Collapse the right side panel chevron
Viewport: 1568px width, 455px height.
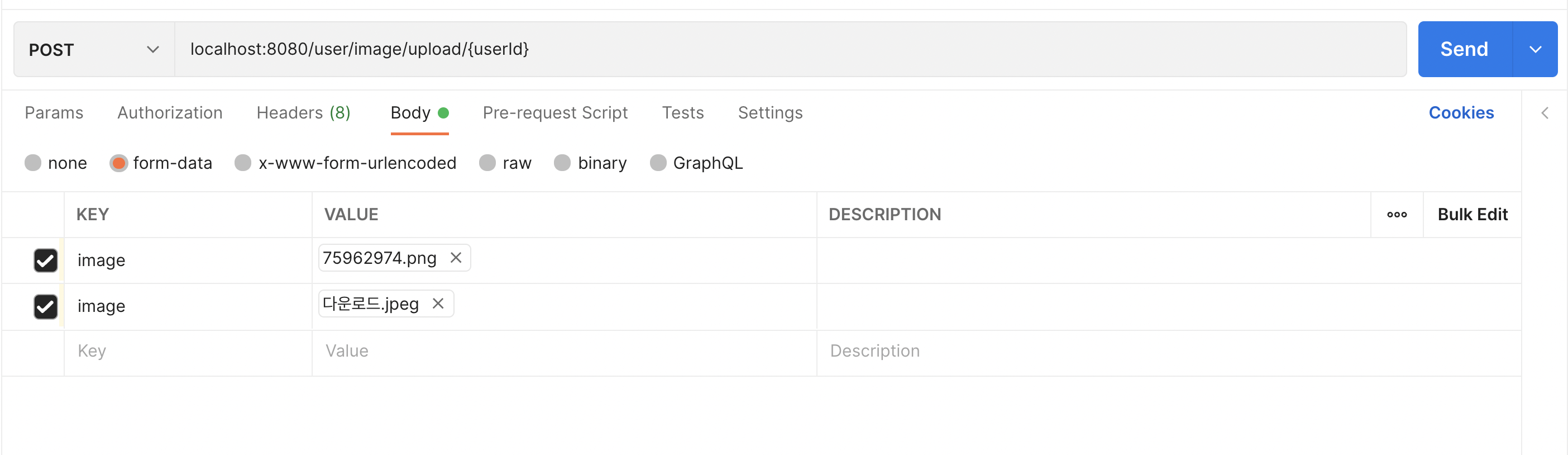(x=1544, y=113)
